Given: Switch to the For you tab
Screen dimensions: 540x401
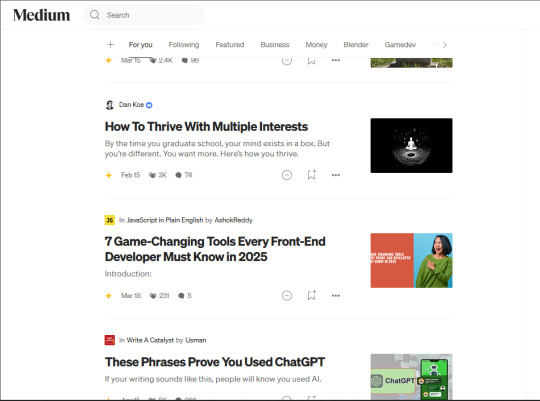Looking at the screenshot, I should click(141, 44).
